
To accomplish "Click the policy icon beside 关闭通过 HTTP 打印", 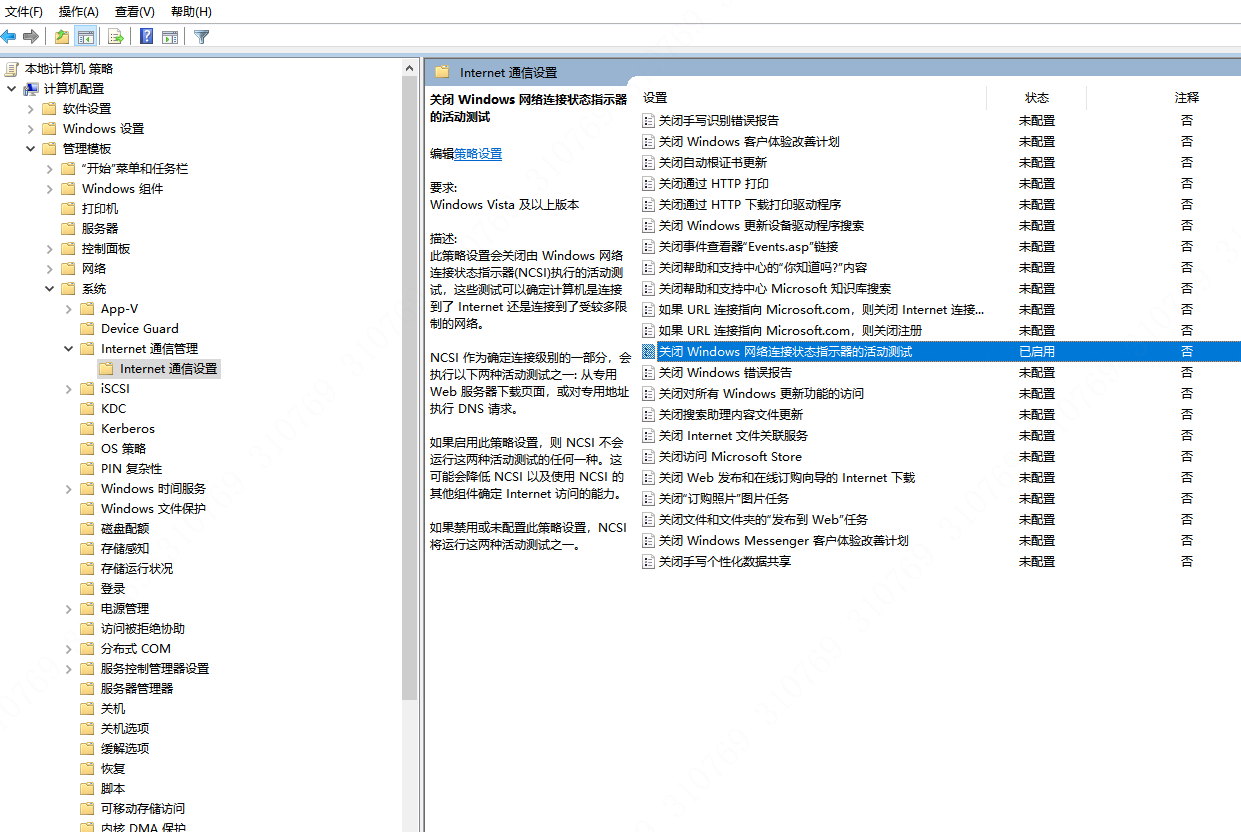I will pyautogui.click(x=648, y=183).
